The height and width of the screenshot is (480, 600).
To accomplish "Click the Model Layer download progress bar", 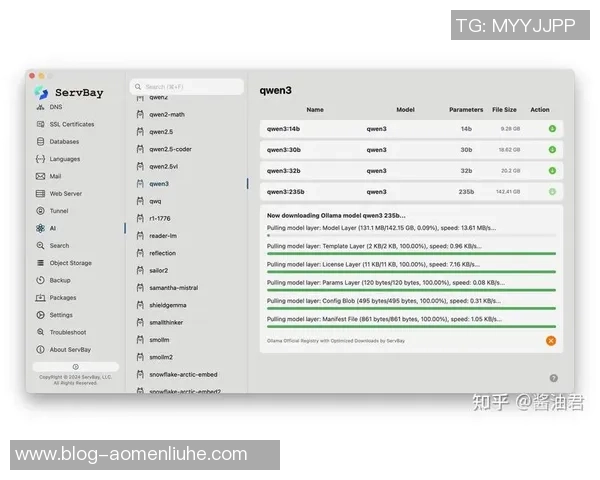I will pos(411,236).
